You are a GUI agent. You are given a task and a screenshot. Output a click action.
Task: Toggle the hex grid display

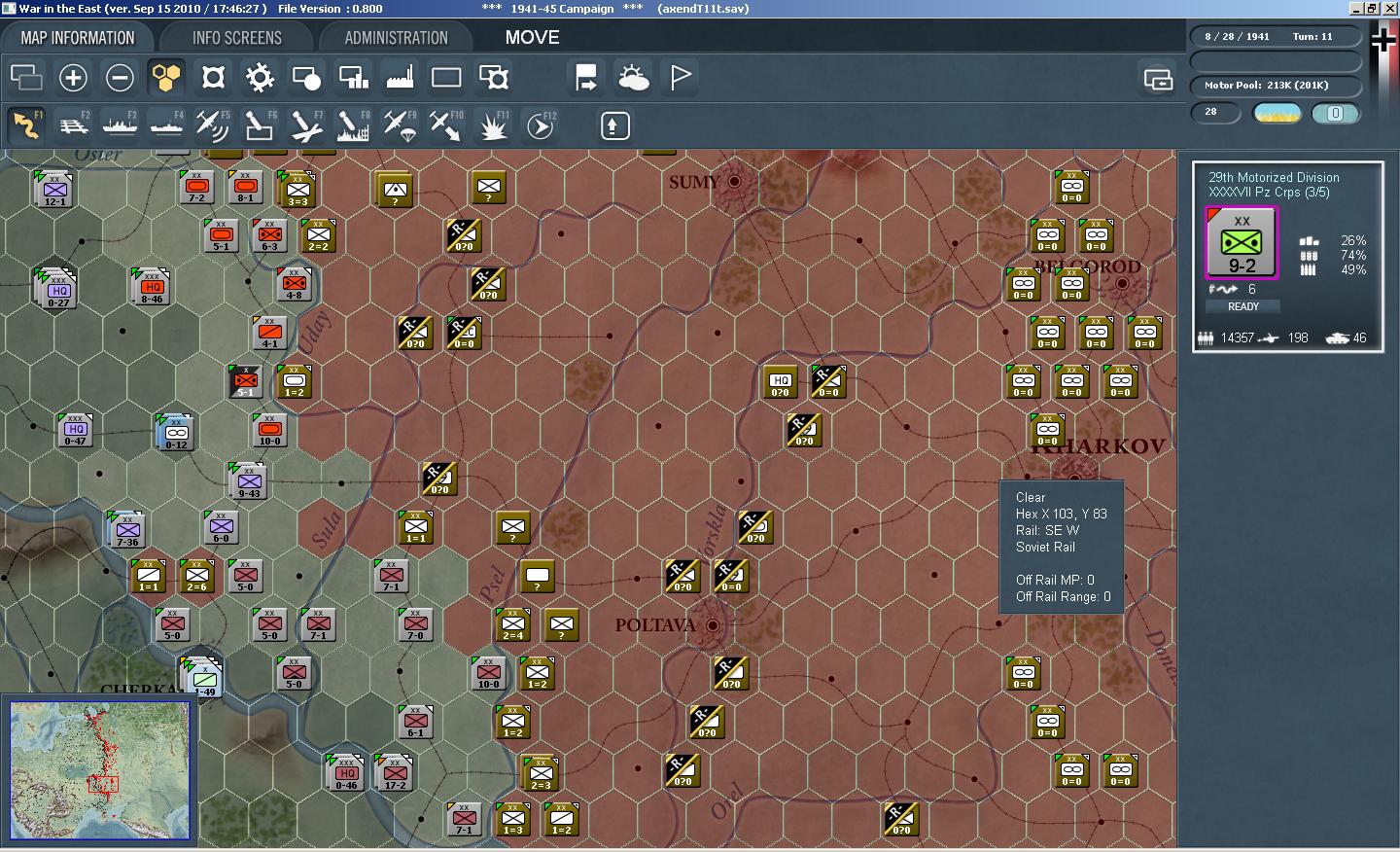click(x=166, y=78)
